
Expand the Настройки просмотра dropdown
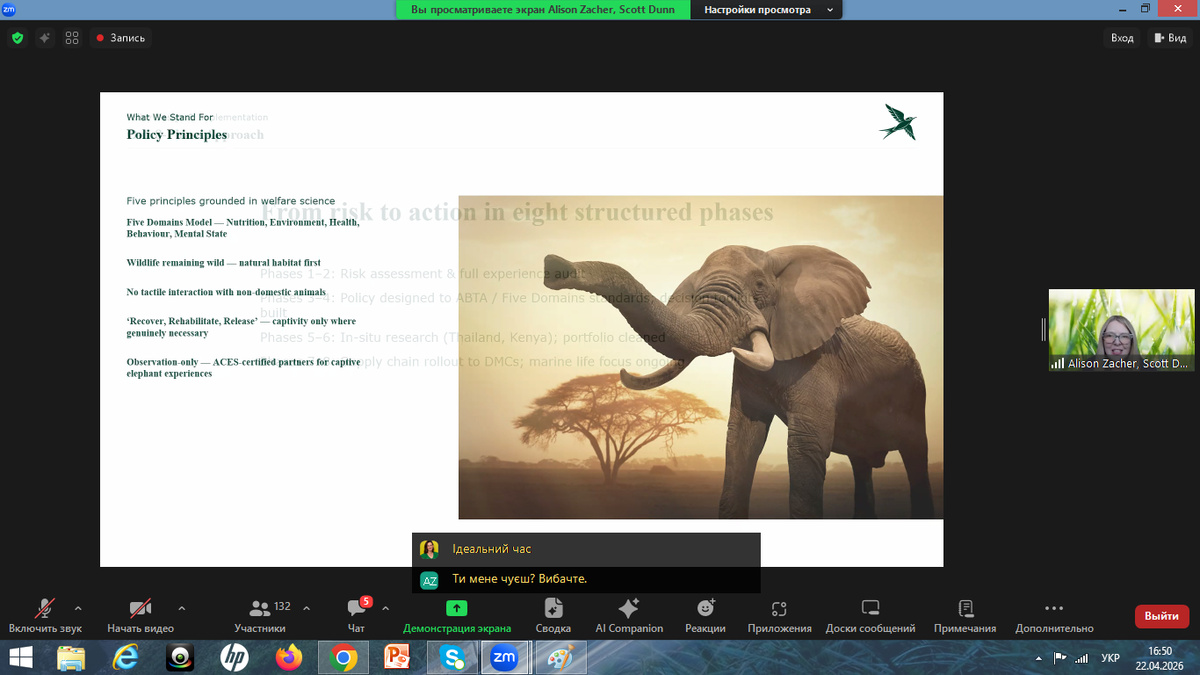[x=768, y=10]
